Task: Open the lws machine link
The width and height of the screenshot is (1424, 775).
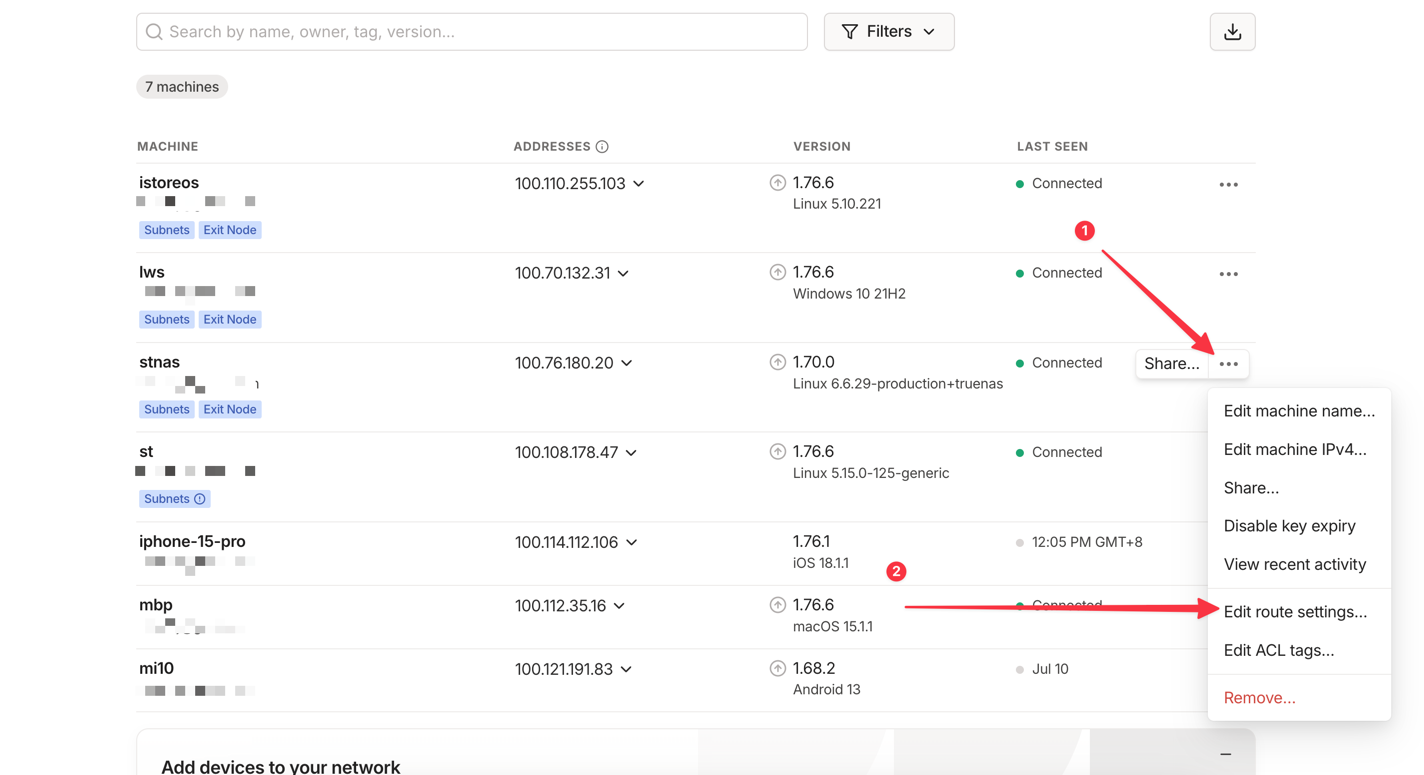Action: coord(152,272)
